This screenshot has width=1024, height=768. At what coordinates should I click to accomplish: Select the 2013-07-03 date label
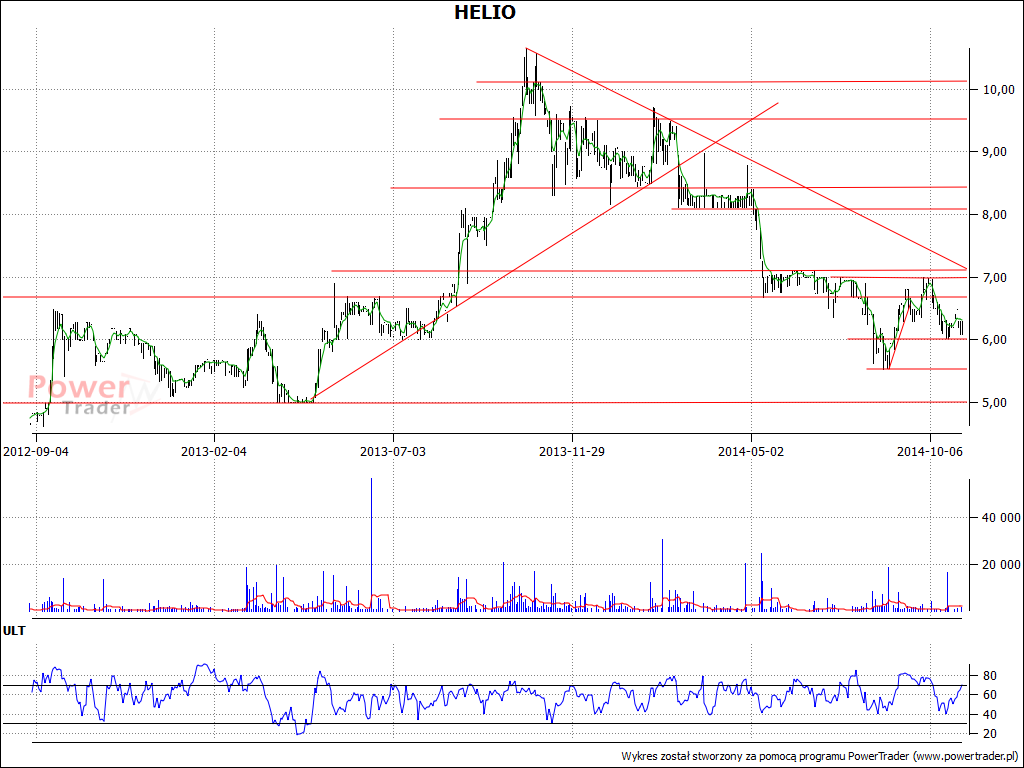click(393, 451)
